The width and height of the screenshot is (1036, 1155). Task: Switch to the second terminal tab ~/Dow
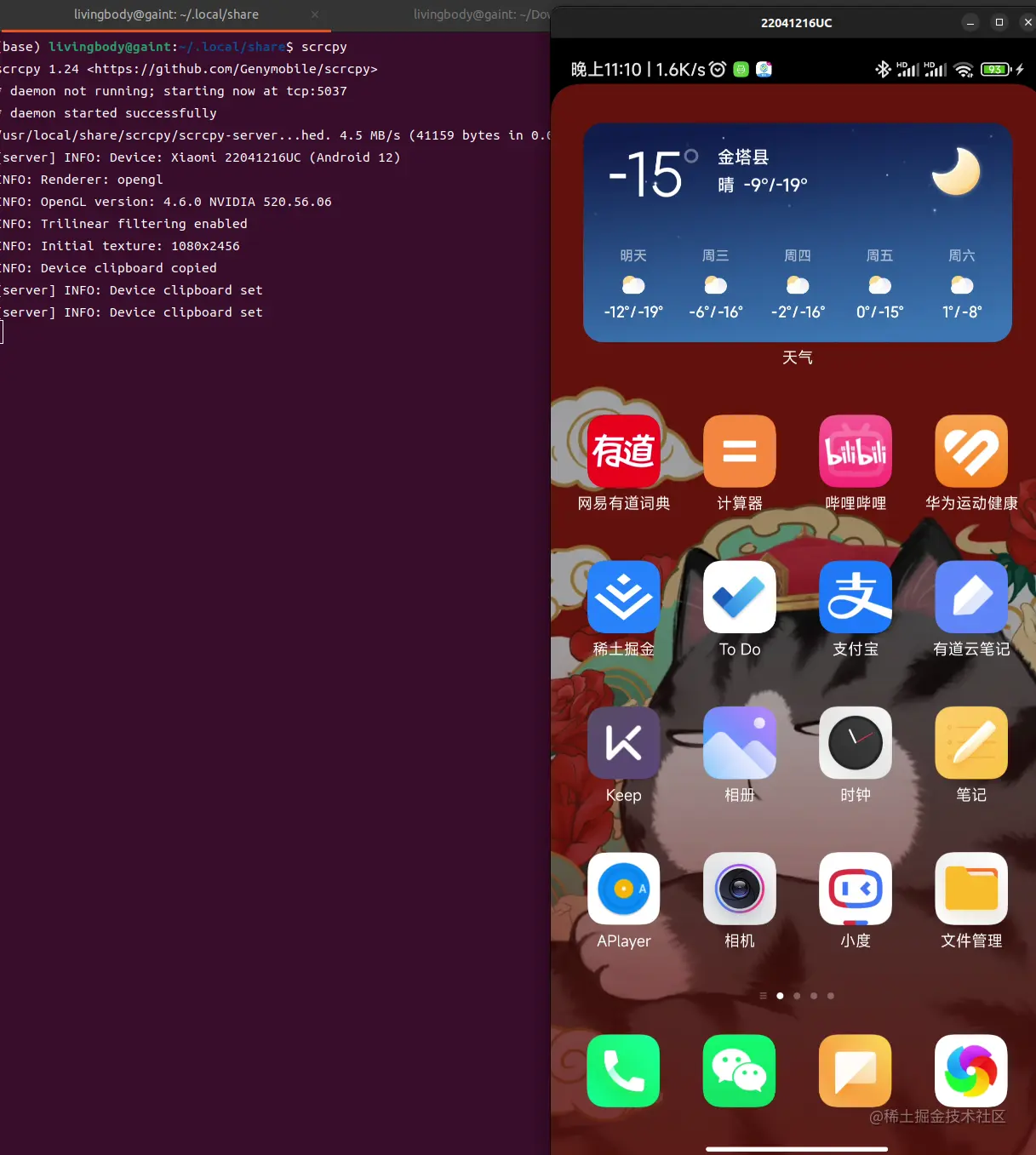coord(482,14)
